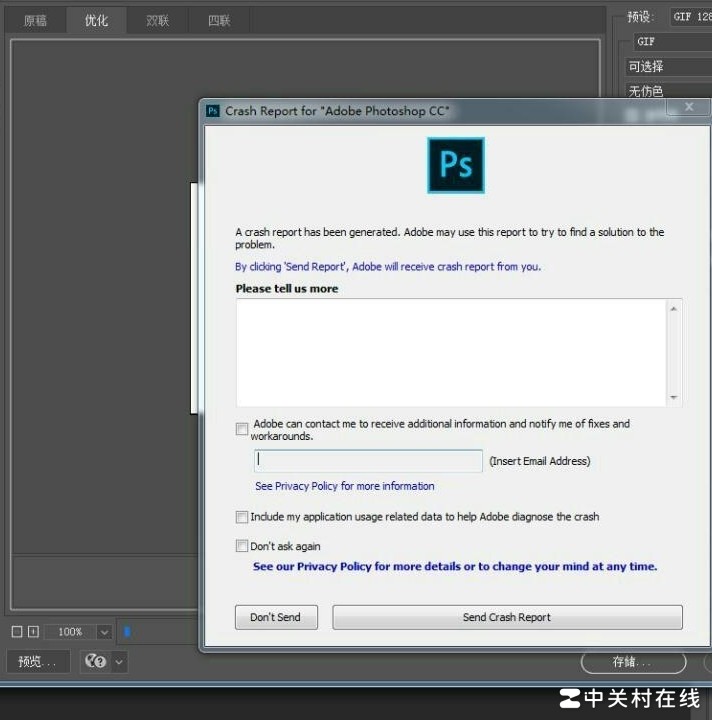Expand the browser preview dropdown arrow
Viewport: 712px width, 720px height.
pyautogui.click(x=119, y=661)
